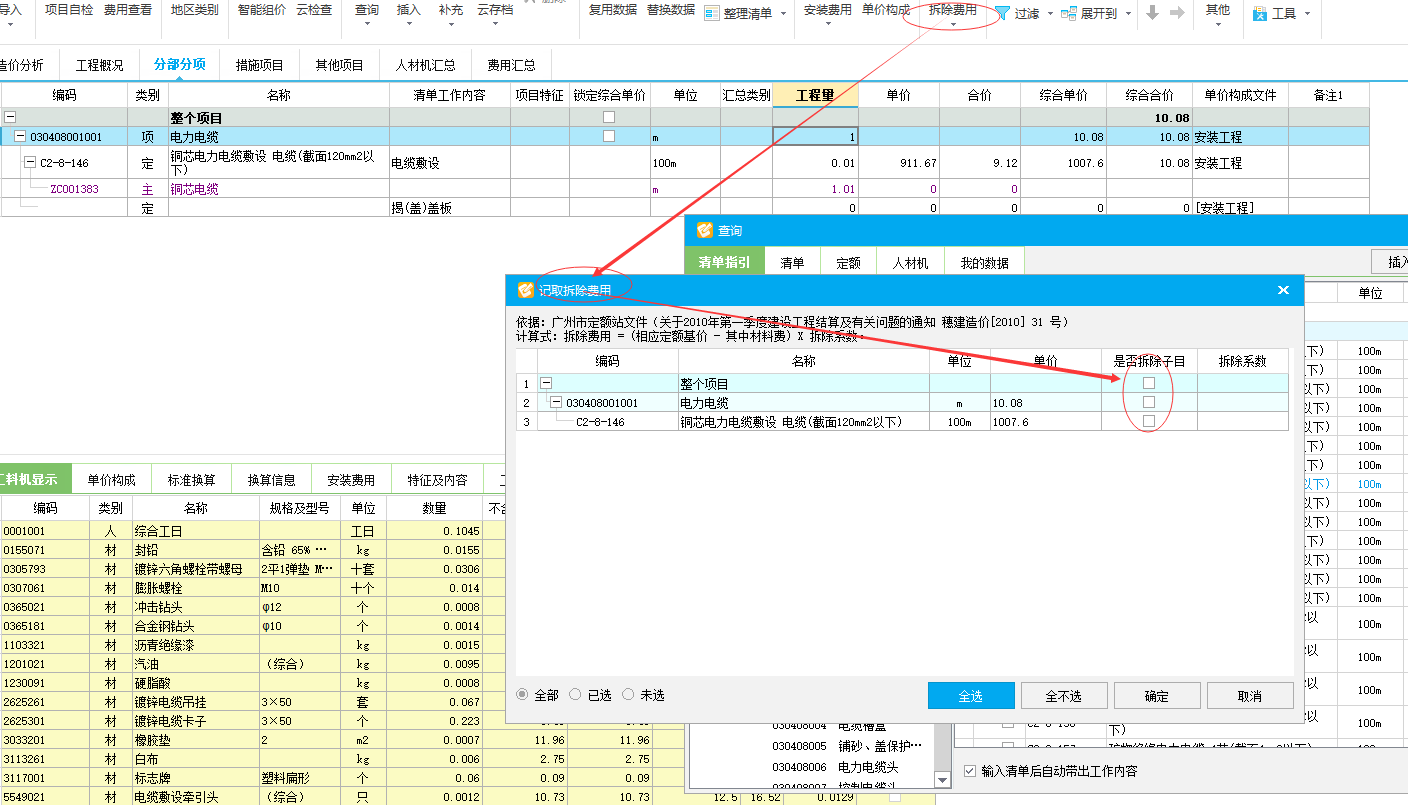Screen dimensions: 1408x805
Task: Click the 过滤 funnel filter icon
Action: (1002, 14)
